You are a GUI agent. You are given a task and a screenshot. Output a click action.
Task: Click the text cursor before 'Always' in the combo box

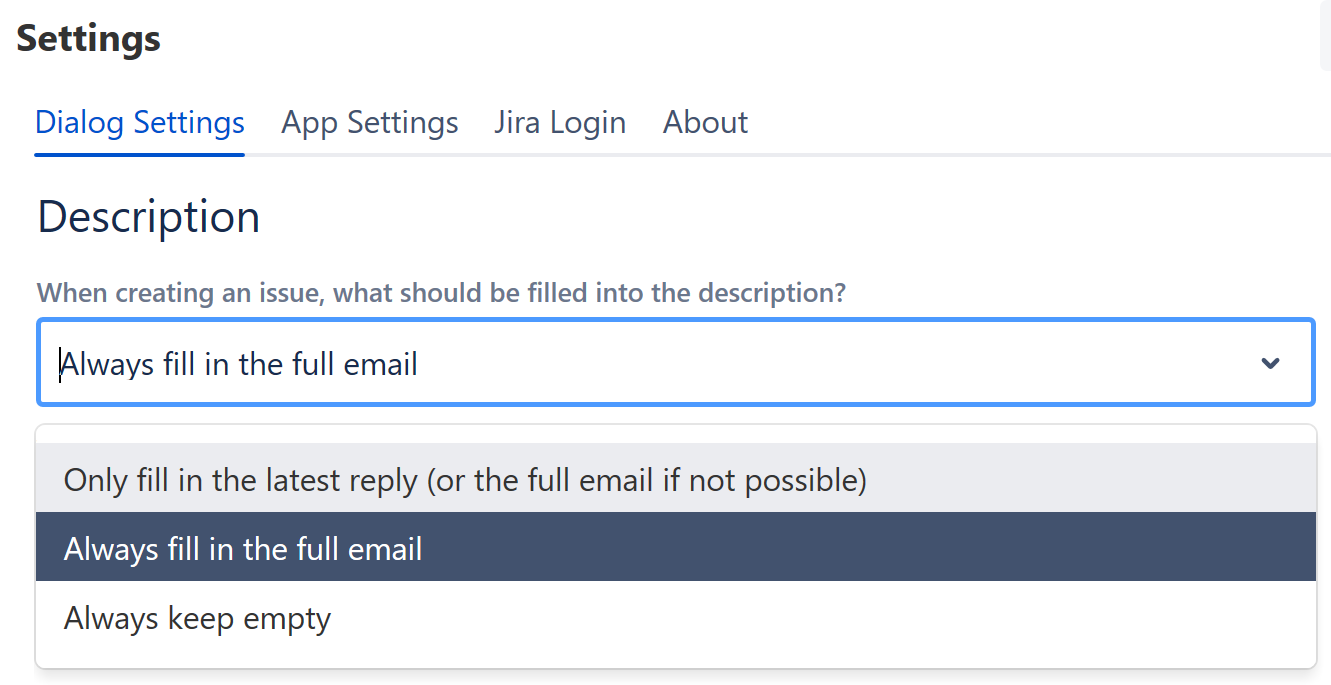pos(61,364)
